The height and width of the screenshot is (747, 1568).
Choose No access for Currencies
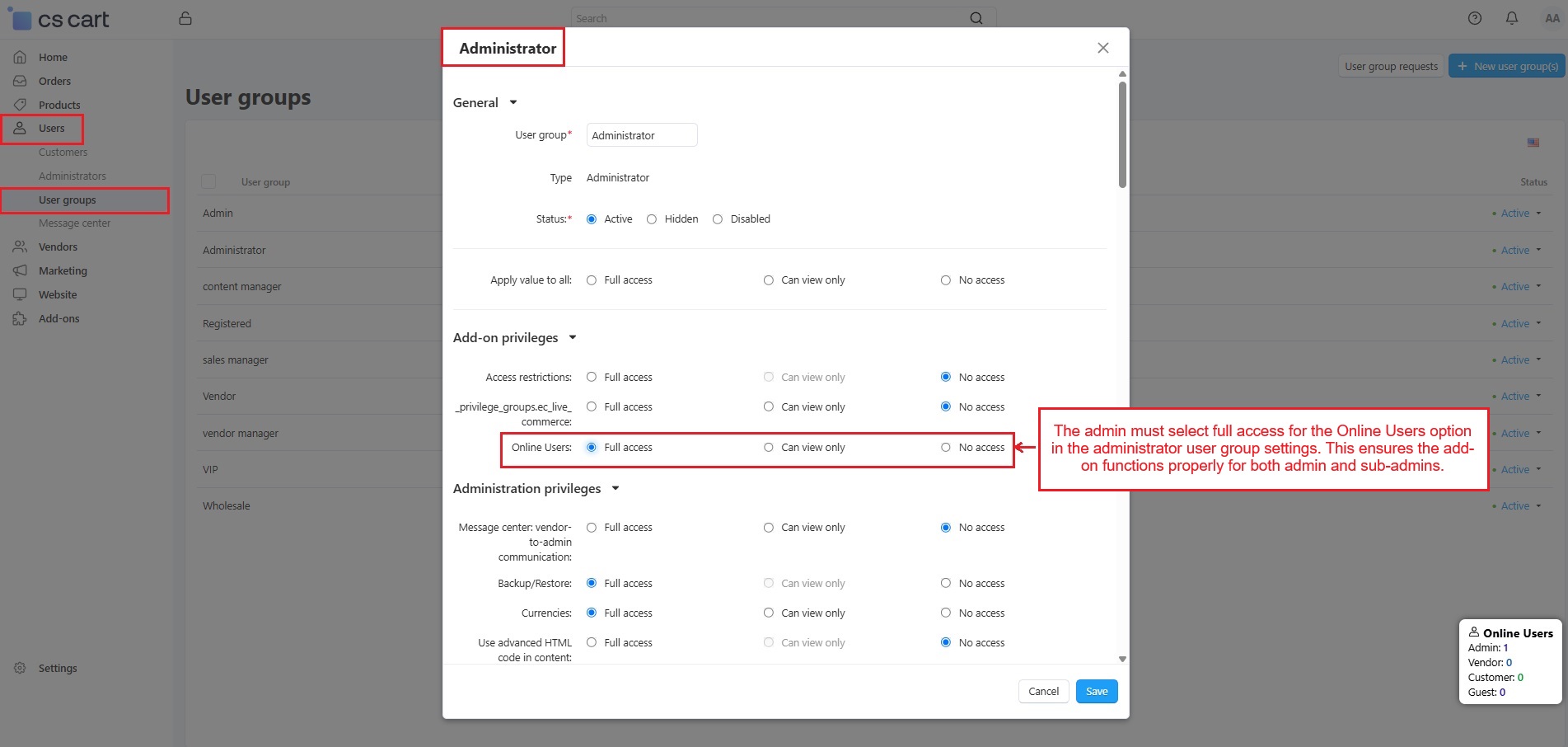[x=945, y=613]
